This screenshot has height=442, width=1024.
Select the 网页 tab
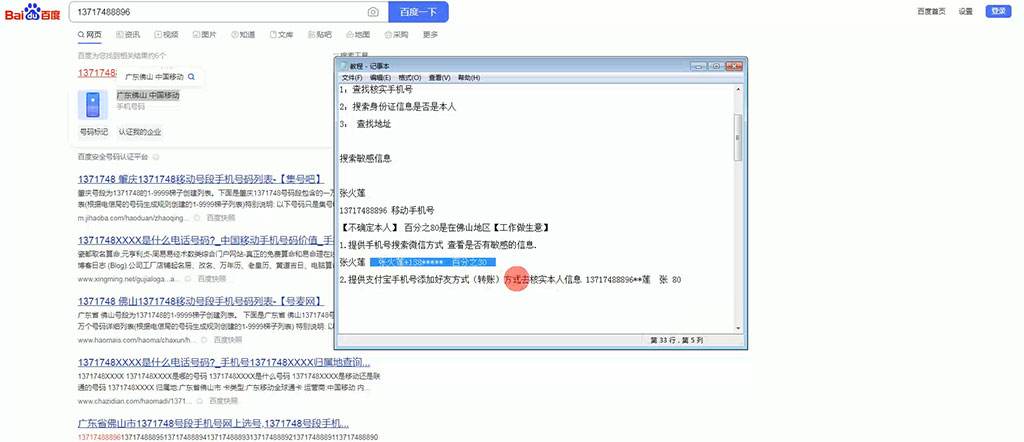(x=90, y=35)
